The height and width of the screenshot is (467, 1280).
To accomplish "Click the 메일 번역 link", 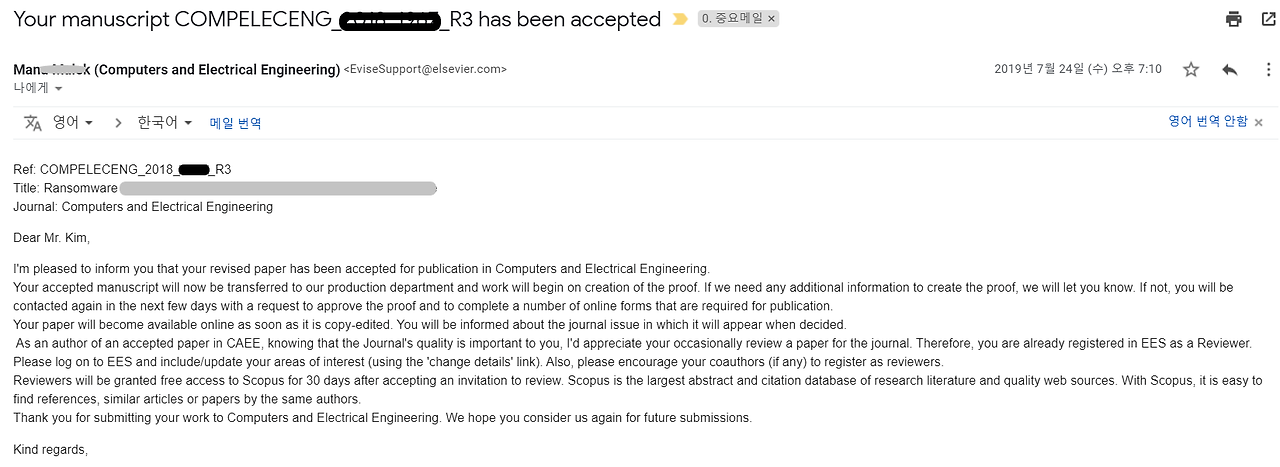I will click(235, 123).
